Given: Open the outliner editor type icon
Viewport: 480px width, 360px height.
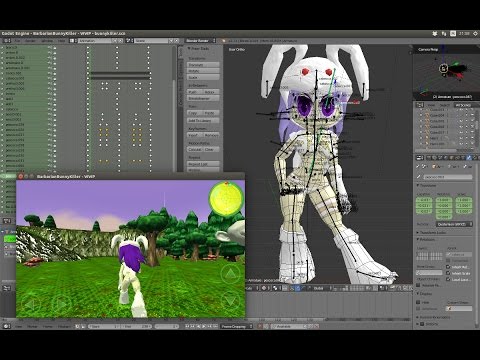Looking at the screenshot, I should [420, 105].
